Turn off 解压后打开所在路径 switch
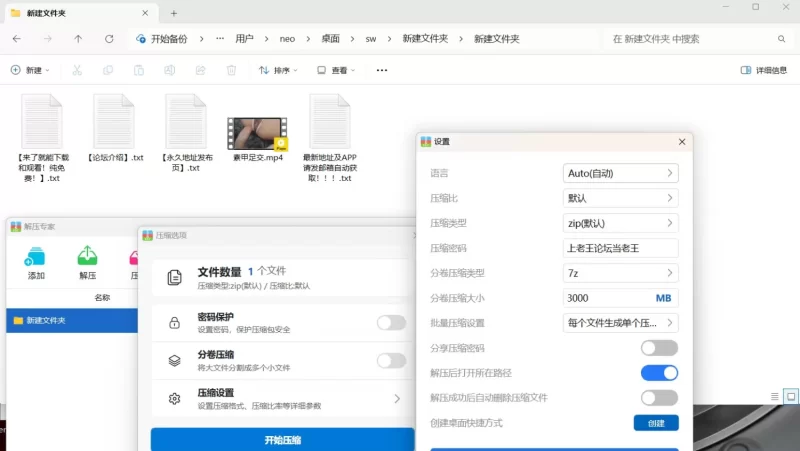 pyautogui.click(x=659, y=373)
